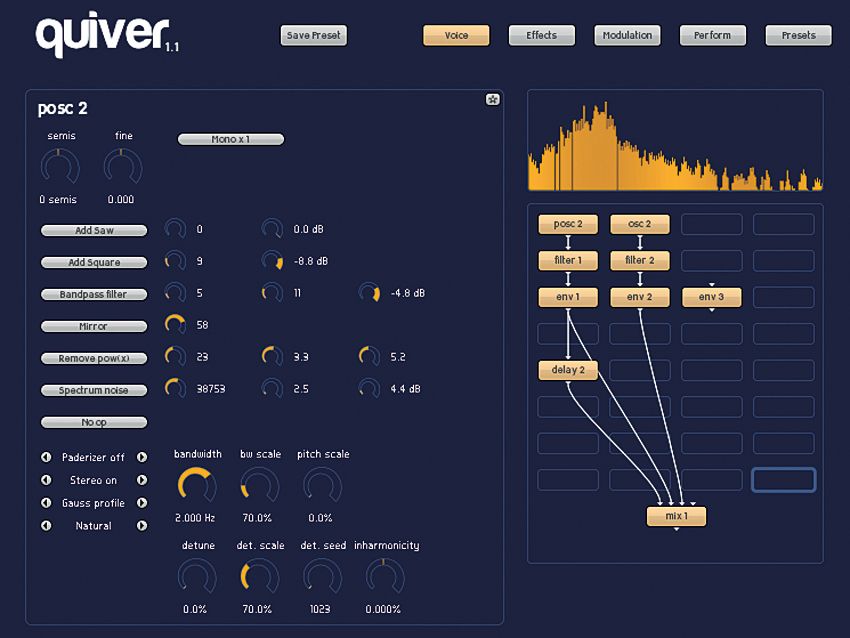
Task: Click the bandwidth knob
Action: point(197,485)
